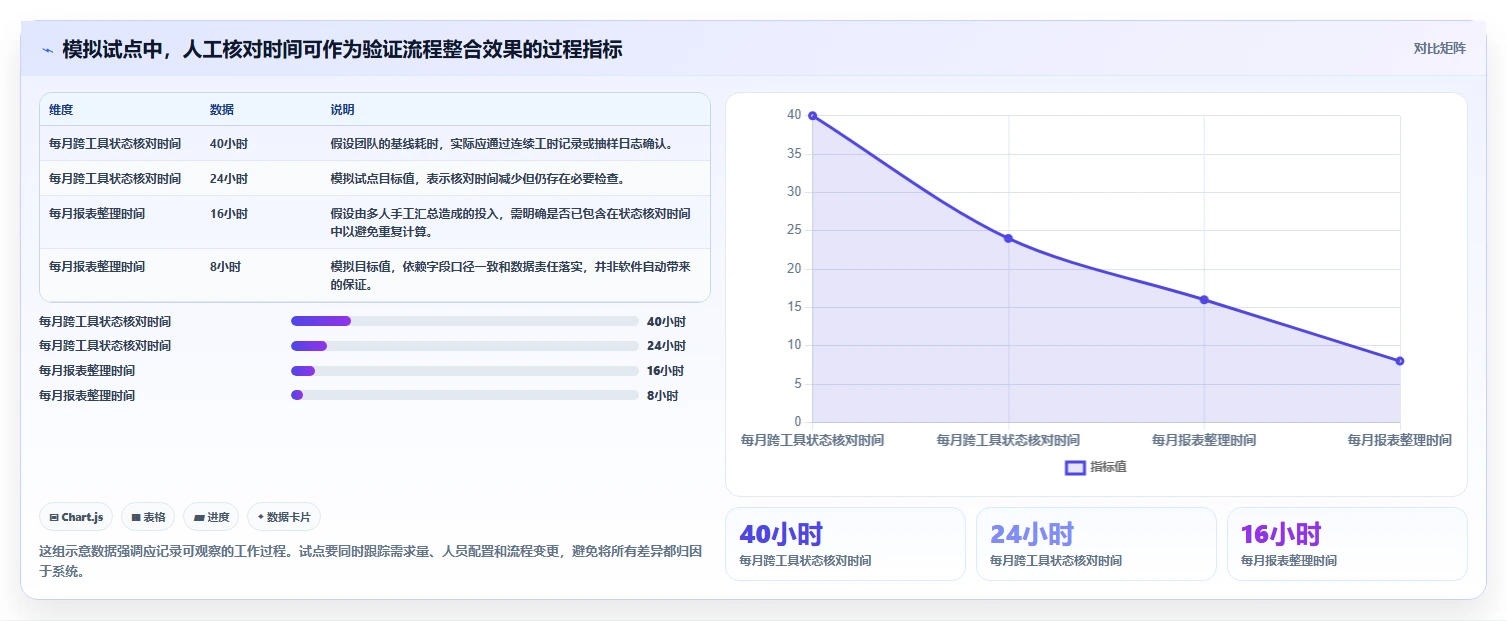Click the card title 模拟试点中，人工核对时间
This screenshot has width=1507, height=621.
(x=342, y=50)
